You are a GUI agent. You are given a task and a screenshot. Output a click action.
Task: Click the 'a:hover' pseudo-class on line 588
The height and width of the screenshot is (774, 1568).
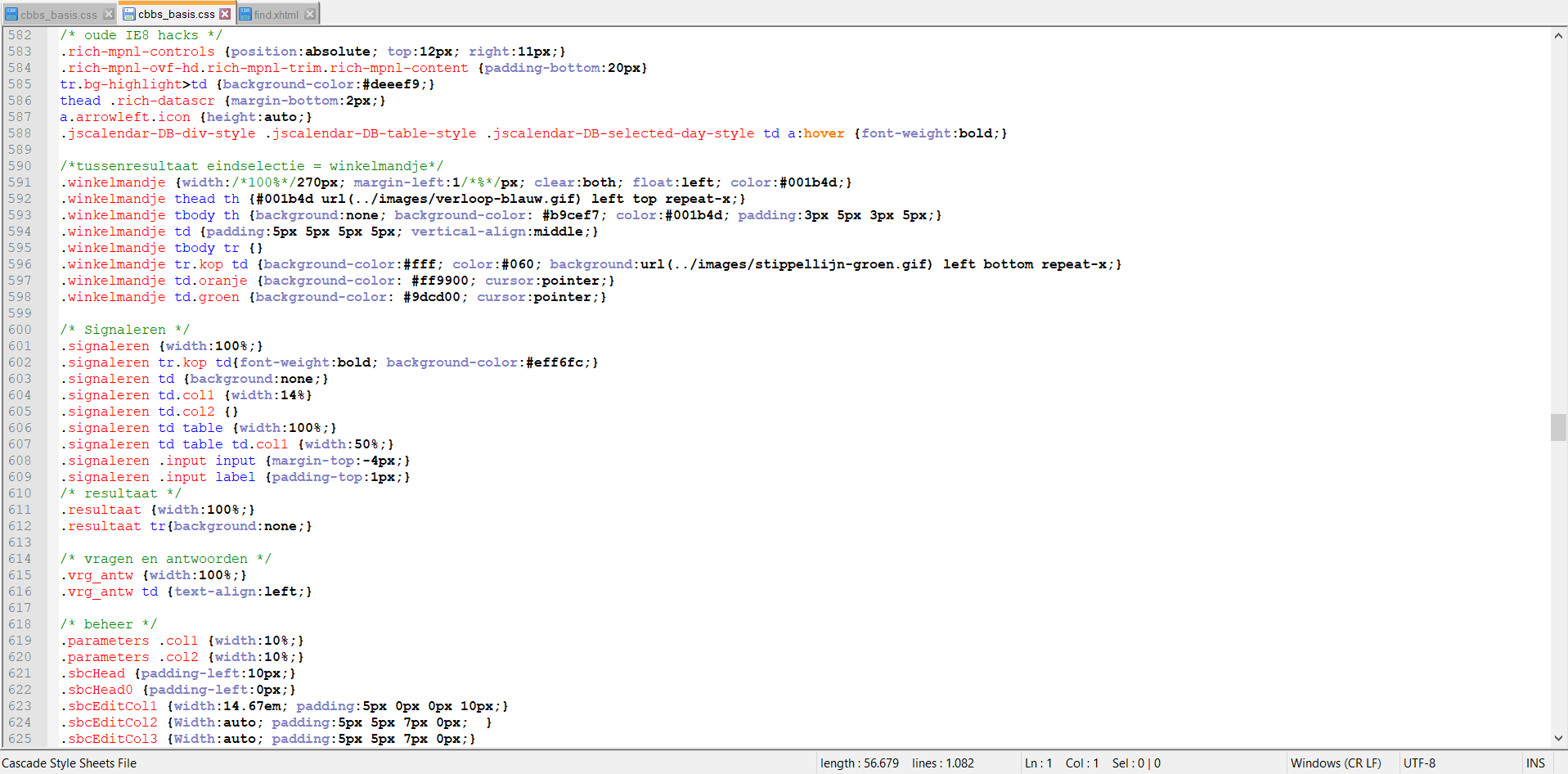click(815, 133)
